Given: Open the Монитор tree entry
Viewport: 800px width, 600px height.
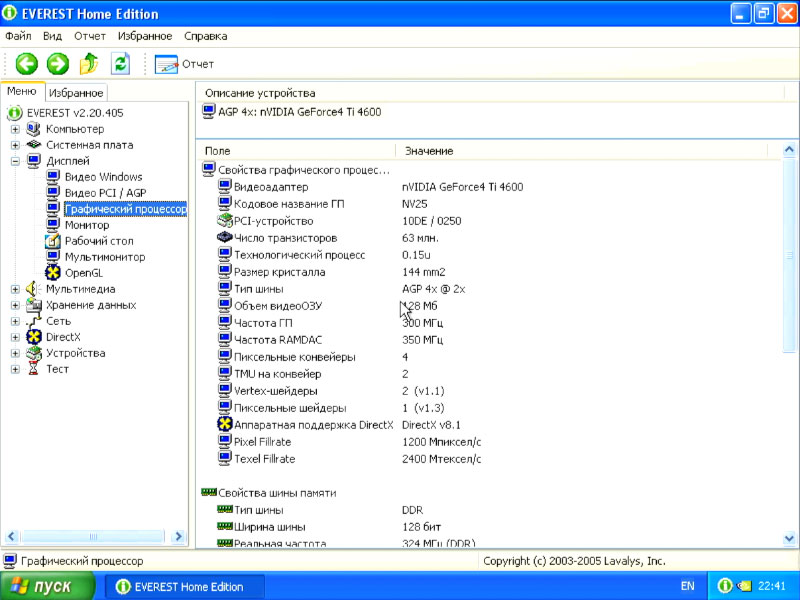Looking at the screenshot, I should point(87,225).
